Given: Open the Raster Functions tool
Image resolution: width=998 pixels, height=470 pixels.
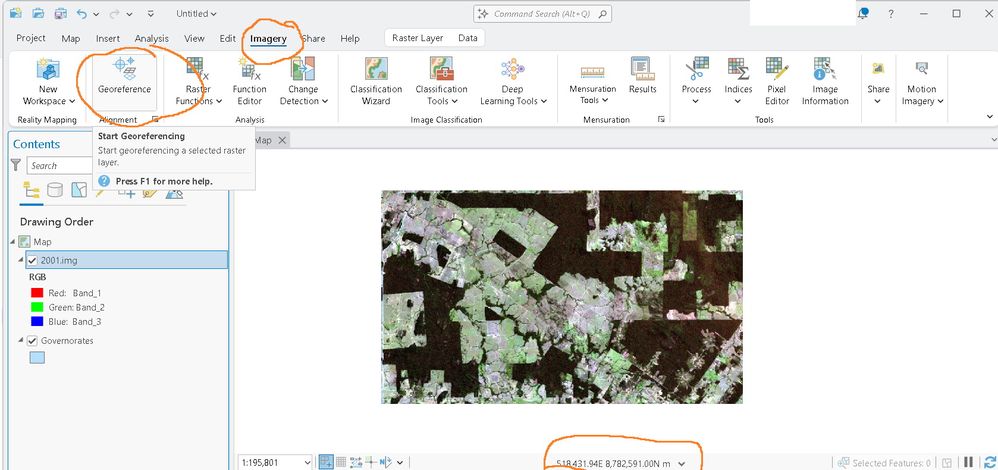Looking at the screenshot, I should (x=198, y=82).
